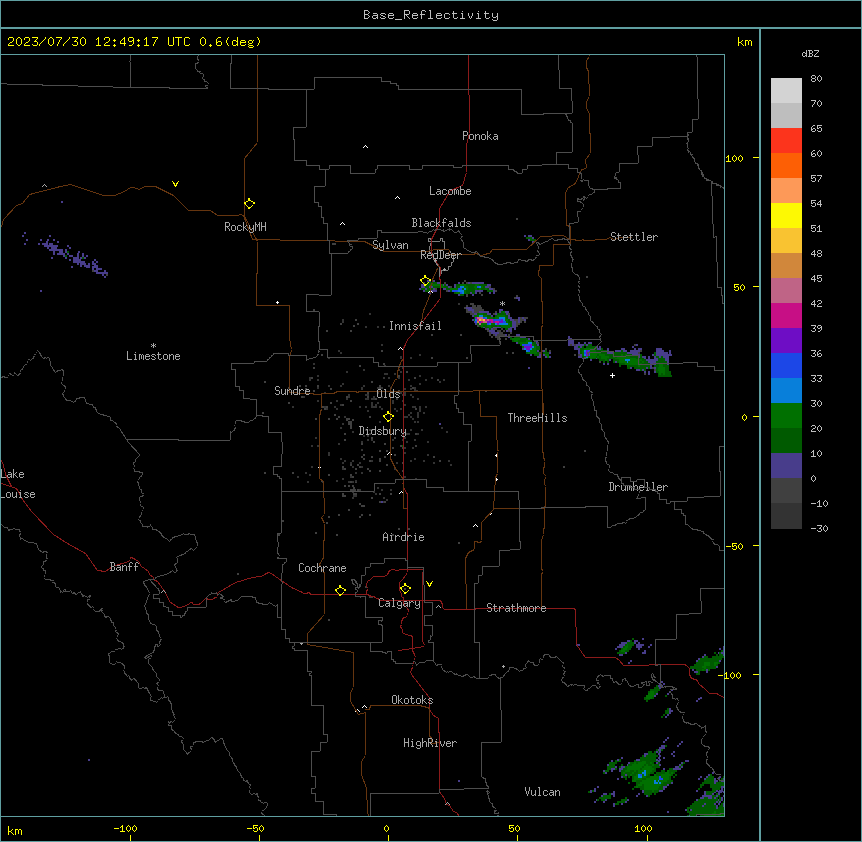Click the Sundre town label
This screenshot has width=862, height=842.
(292, 391)
